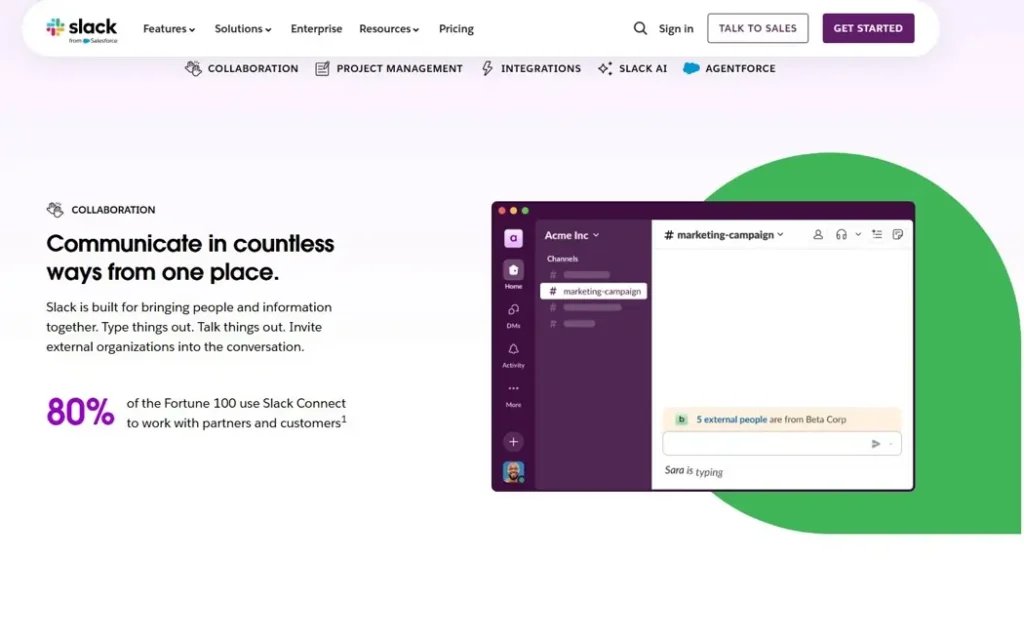The height and width of the screenshot is (640, 1024).
Task: Open the DMs icon in the sidebar
Action: pyautogui.click(x=513, y=309)
